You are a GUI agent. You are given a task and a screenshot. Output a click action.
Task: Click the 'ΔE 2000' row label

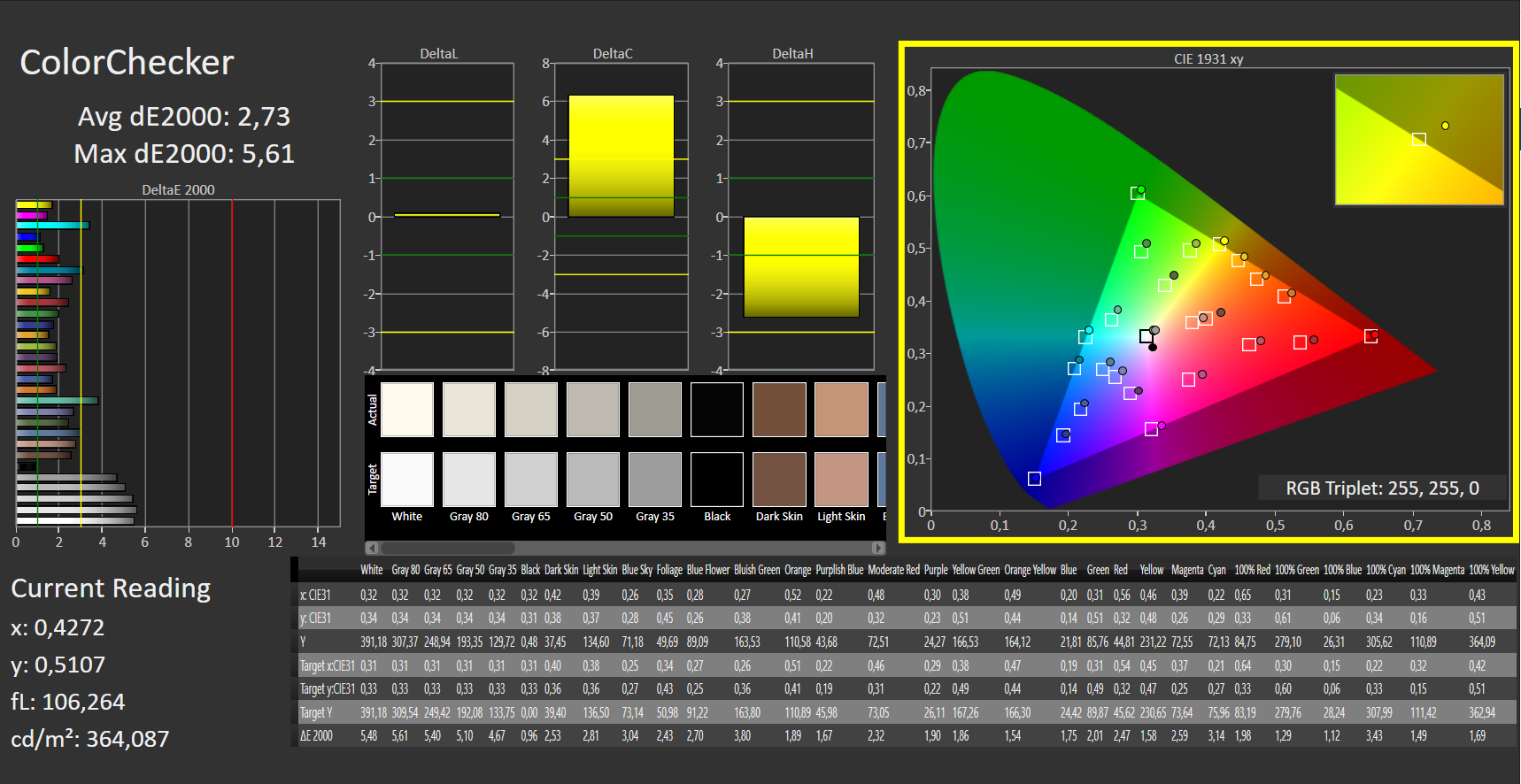(x=317, y=735)
